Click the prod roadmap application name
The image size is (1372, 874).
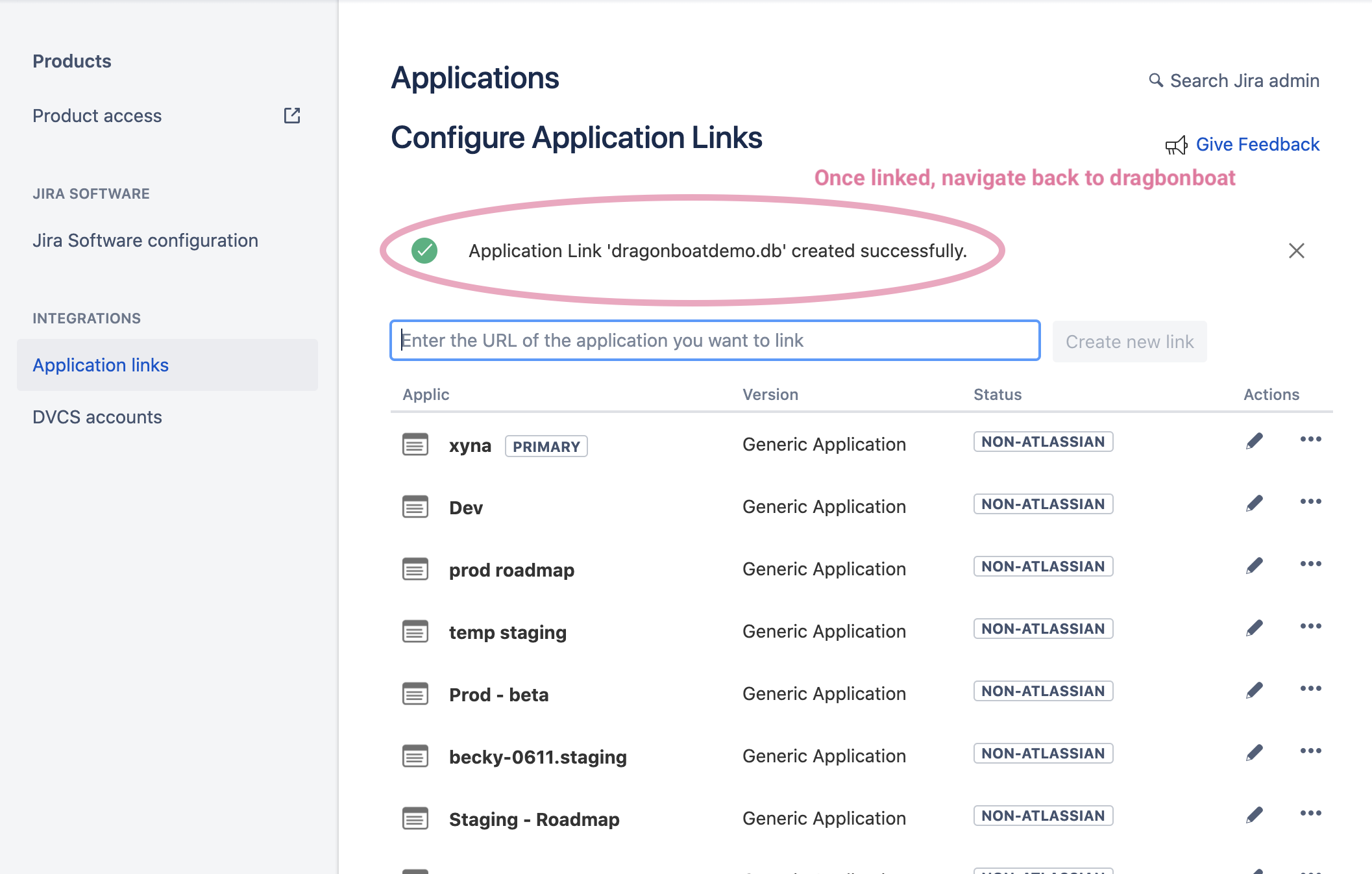coord(511,570)
